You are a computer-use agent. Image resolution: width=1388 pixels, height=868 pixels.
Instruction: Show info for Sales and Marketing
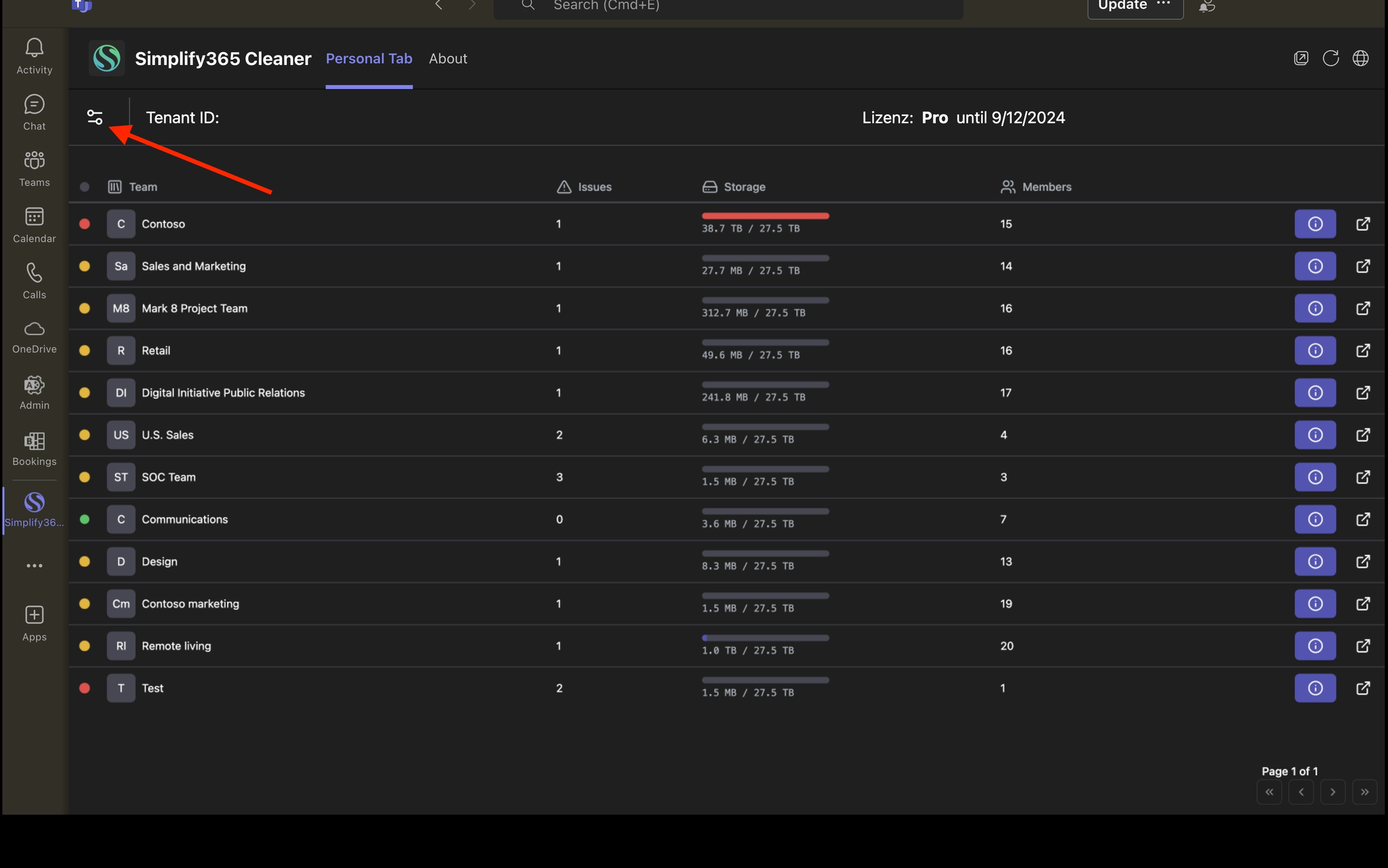click(1315, 266)
